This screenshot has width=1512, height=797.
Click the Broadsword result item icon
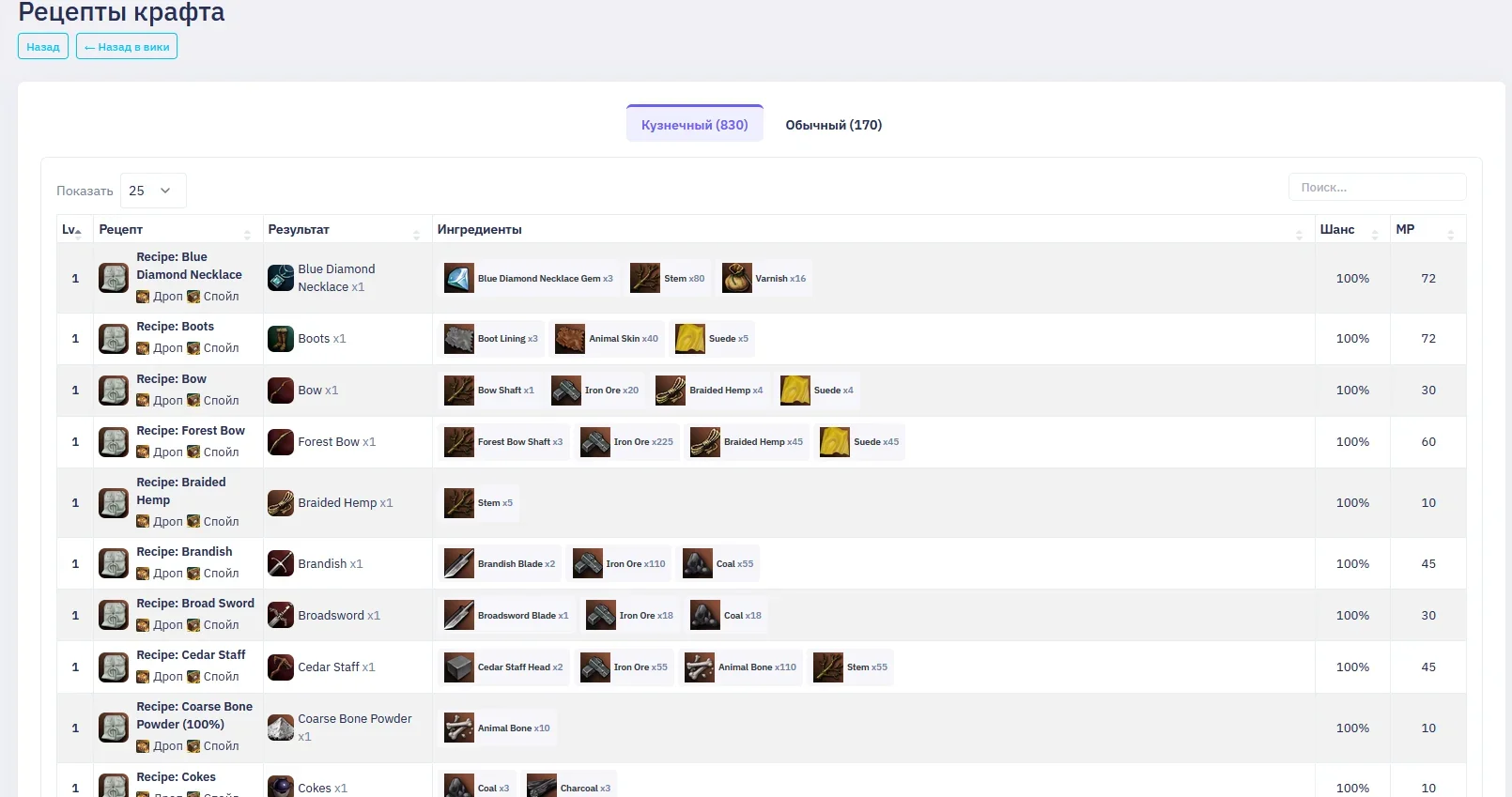pos(281,616)
